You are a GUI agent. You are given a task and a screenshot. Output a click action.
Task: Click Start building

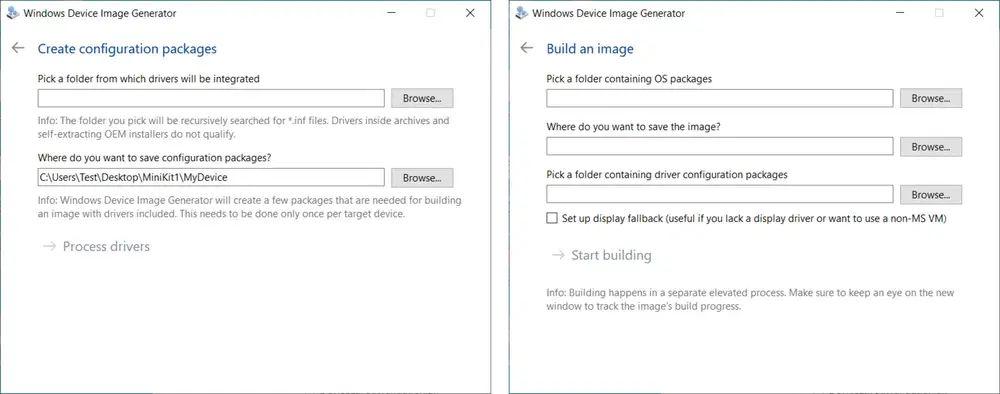click(x=602, y=256)
